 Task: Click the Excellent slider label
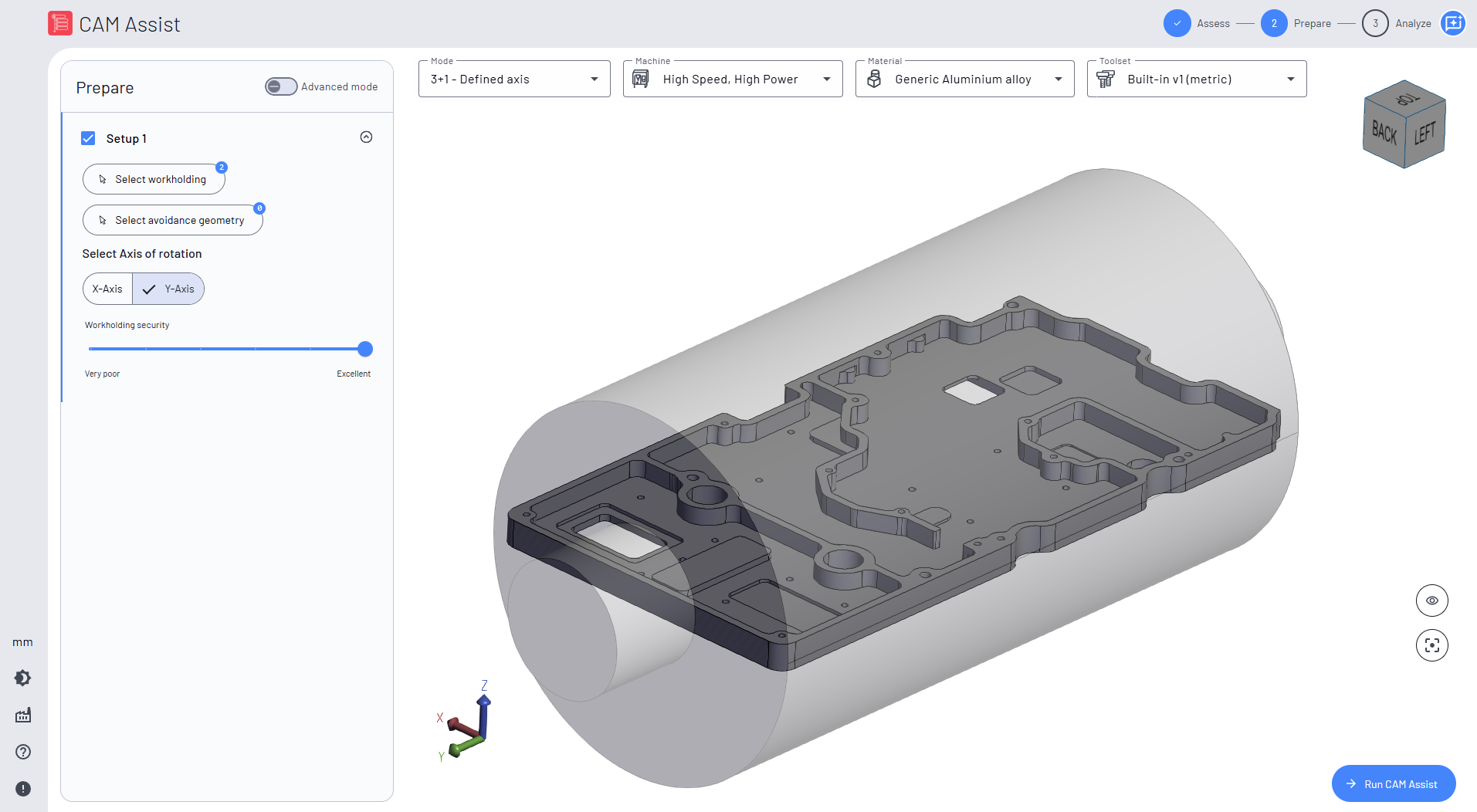click(354, 374)
